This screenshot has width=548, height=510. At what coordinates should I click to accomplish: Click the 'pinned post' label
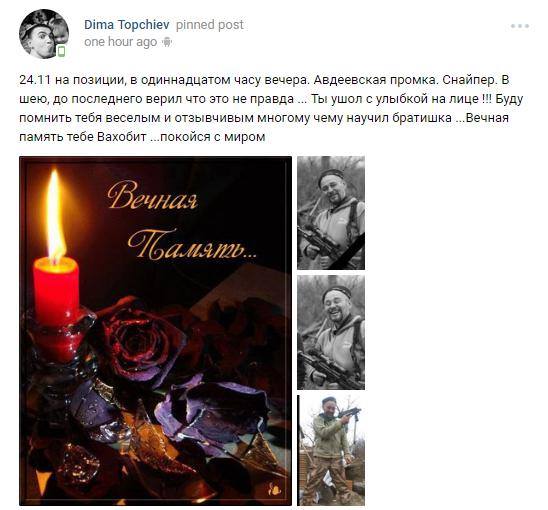(x=209, y=25)
